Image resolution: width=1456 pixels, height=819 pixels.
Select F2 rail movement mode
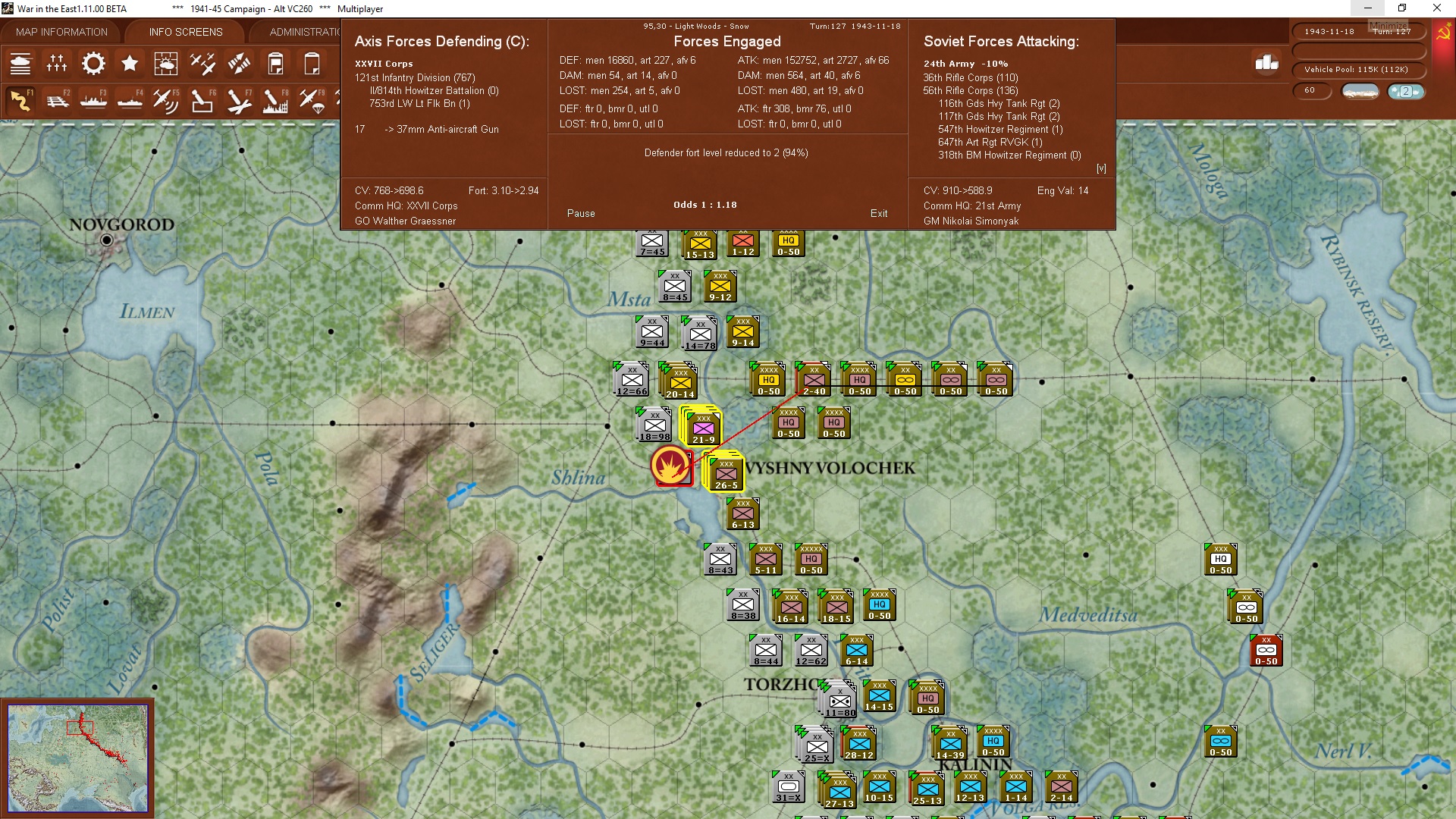(x=58, y=100)
